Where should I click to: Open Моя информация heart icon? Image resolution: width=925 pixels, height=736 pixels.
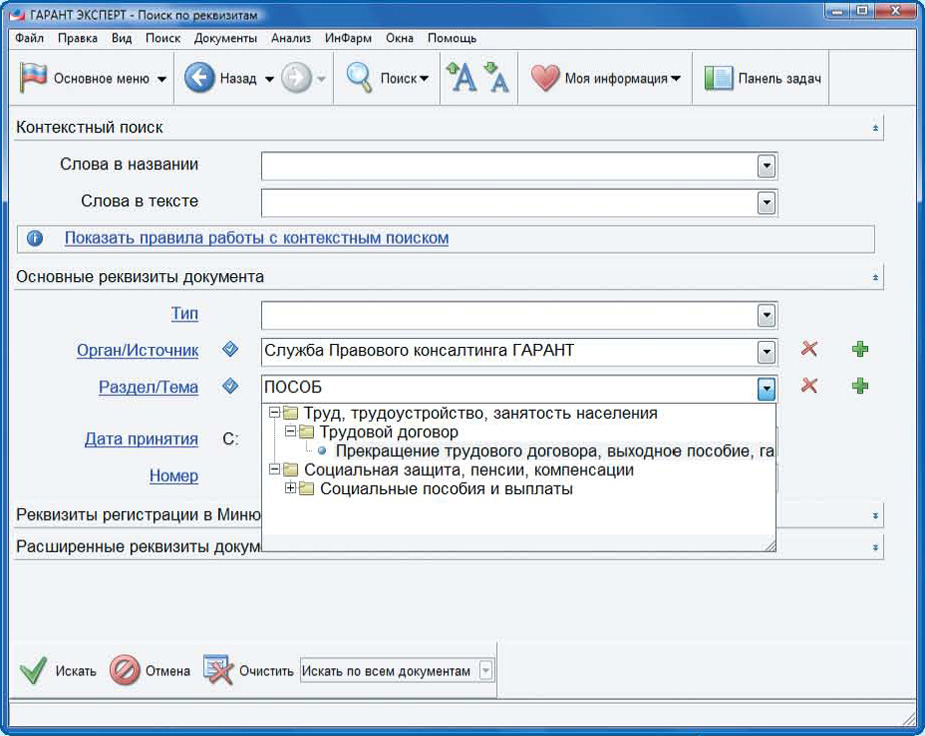[x=545, y=79]
